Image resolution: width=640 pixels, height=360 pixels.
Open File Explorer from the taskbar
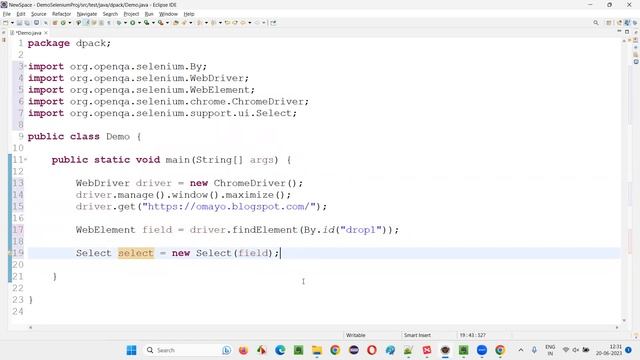click(x=317, y=350)
